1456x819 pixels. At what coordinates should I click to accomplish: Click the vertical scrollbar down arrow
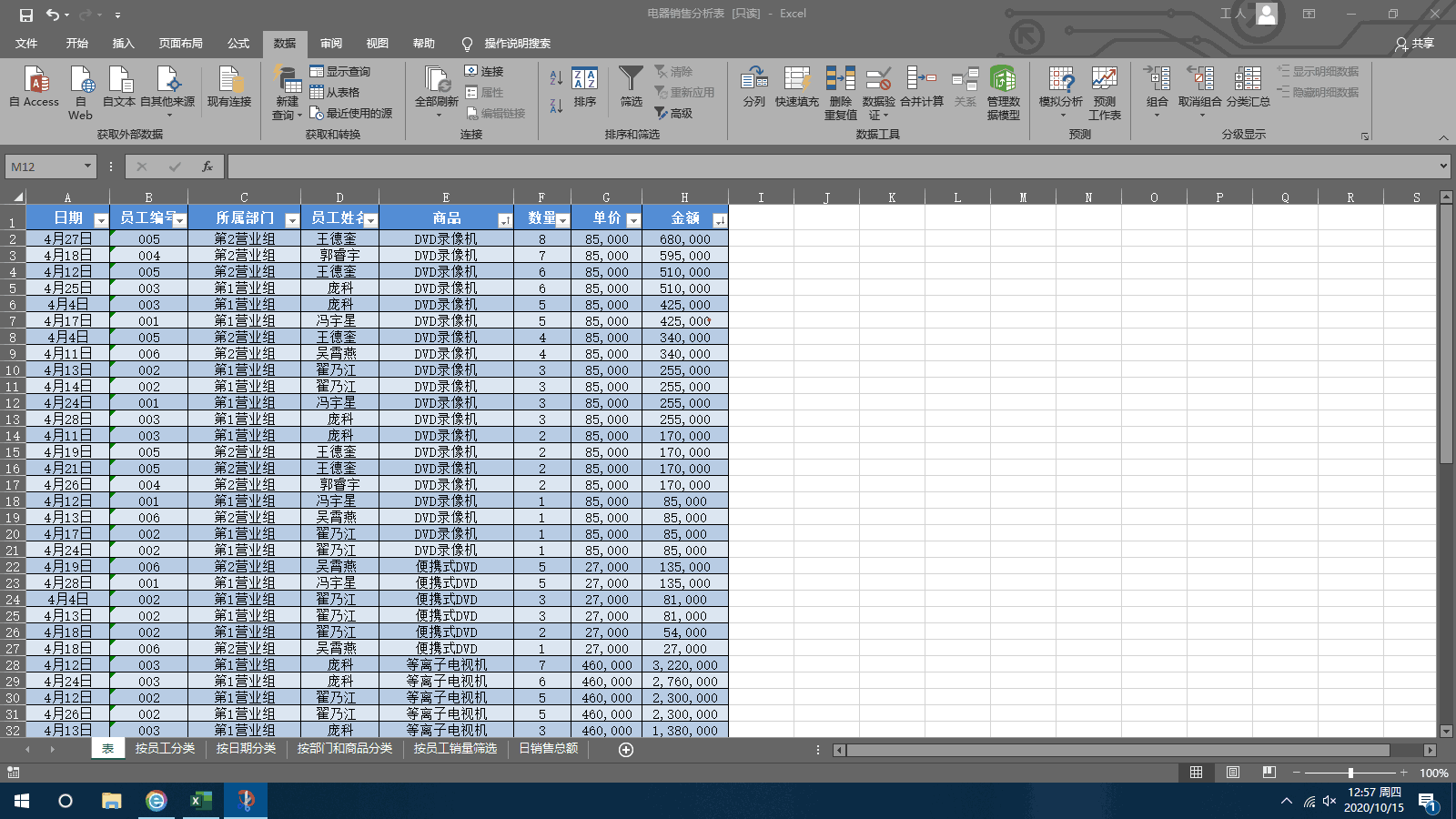[x=1446, y=731]
